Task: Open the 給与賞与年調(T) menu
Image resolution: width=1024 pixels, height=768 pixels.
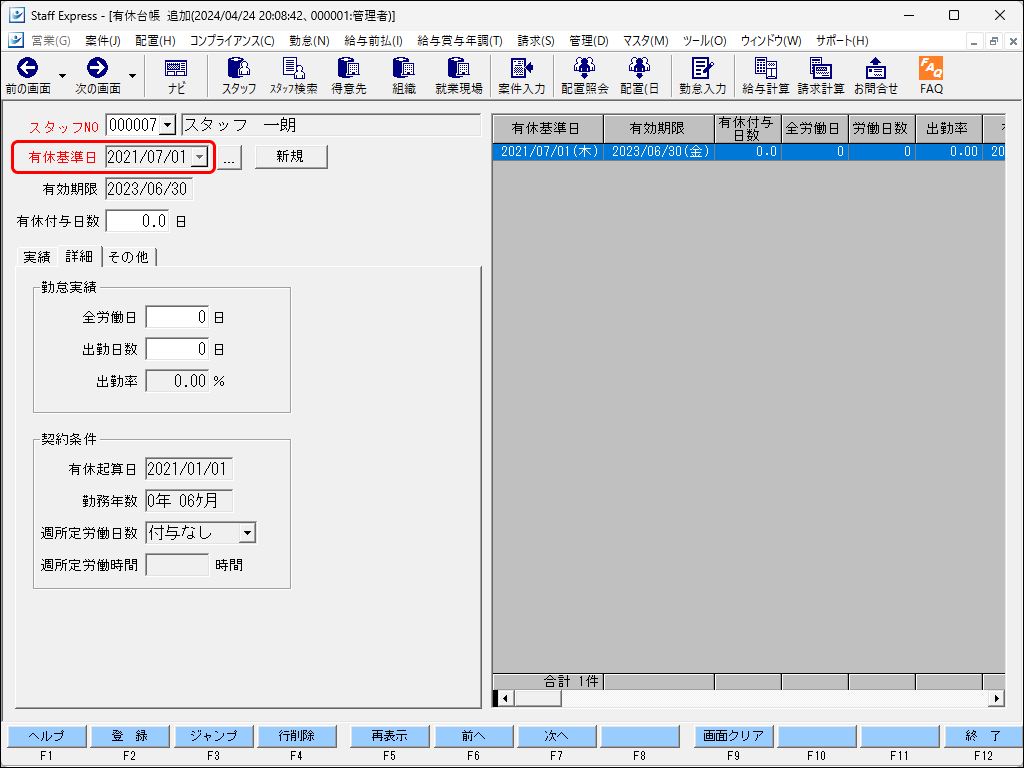Action: (460, 40)
